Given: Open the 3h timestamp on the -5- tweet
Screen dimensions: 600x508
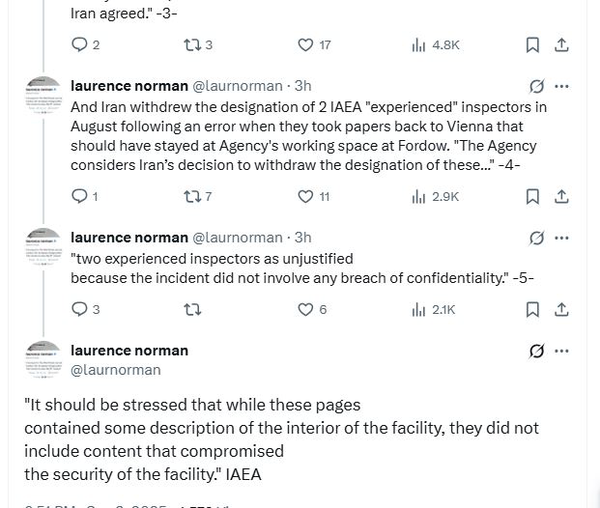Looking at the screenshot, I should pos(302,238).
